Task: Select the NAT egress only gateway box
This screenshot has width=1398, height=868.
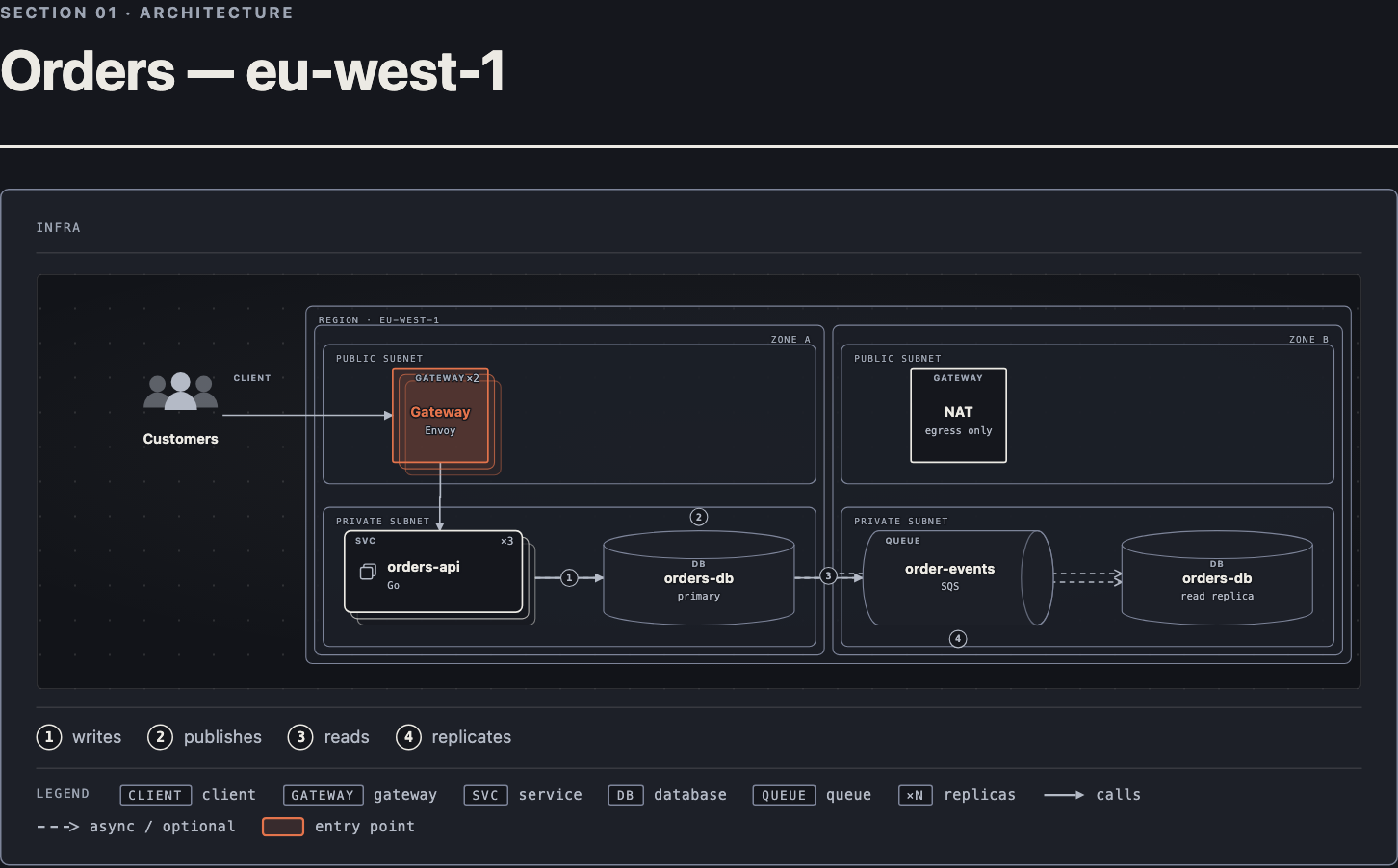Action: 958,416
